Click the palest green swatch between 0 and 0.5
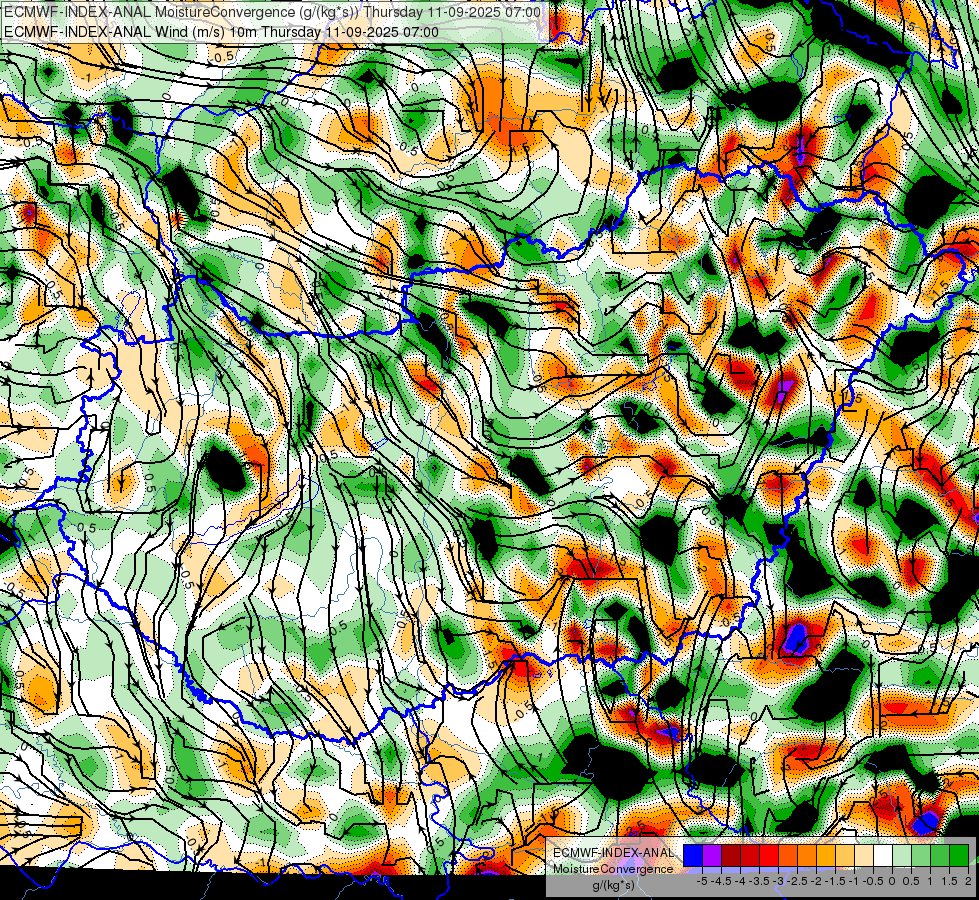This screenshot has height=900, width=979. pos(902,856)
